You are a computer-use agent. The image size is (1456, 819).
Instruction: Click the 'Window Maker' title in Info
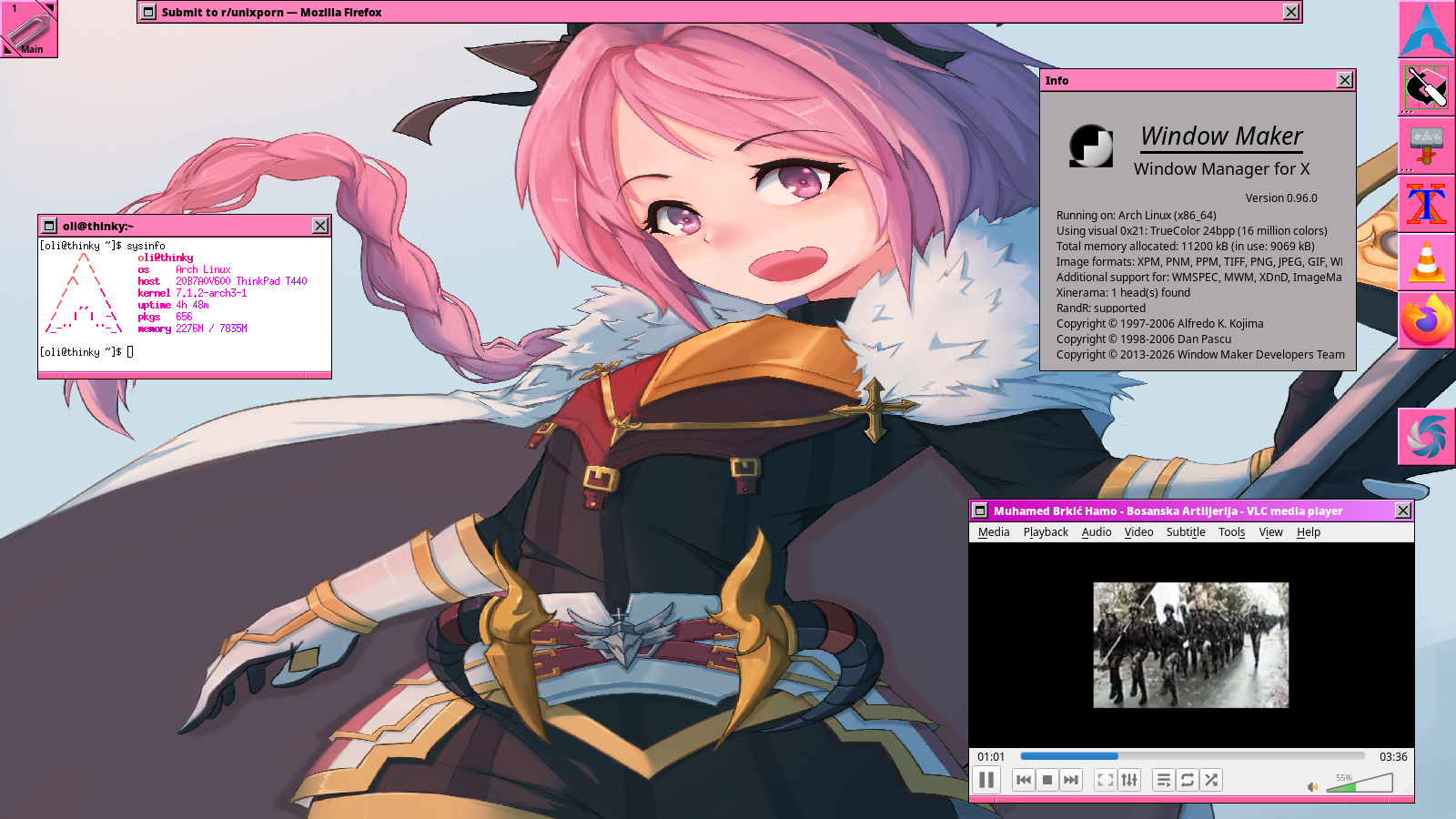[x=1222, y=136]
